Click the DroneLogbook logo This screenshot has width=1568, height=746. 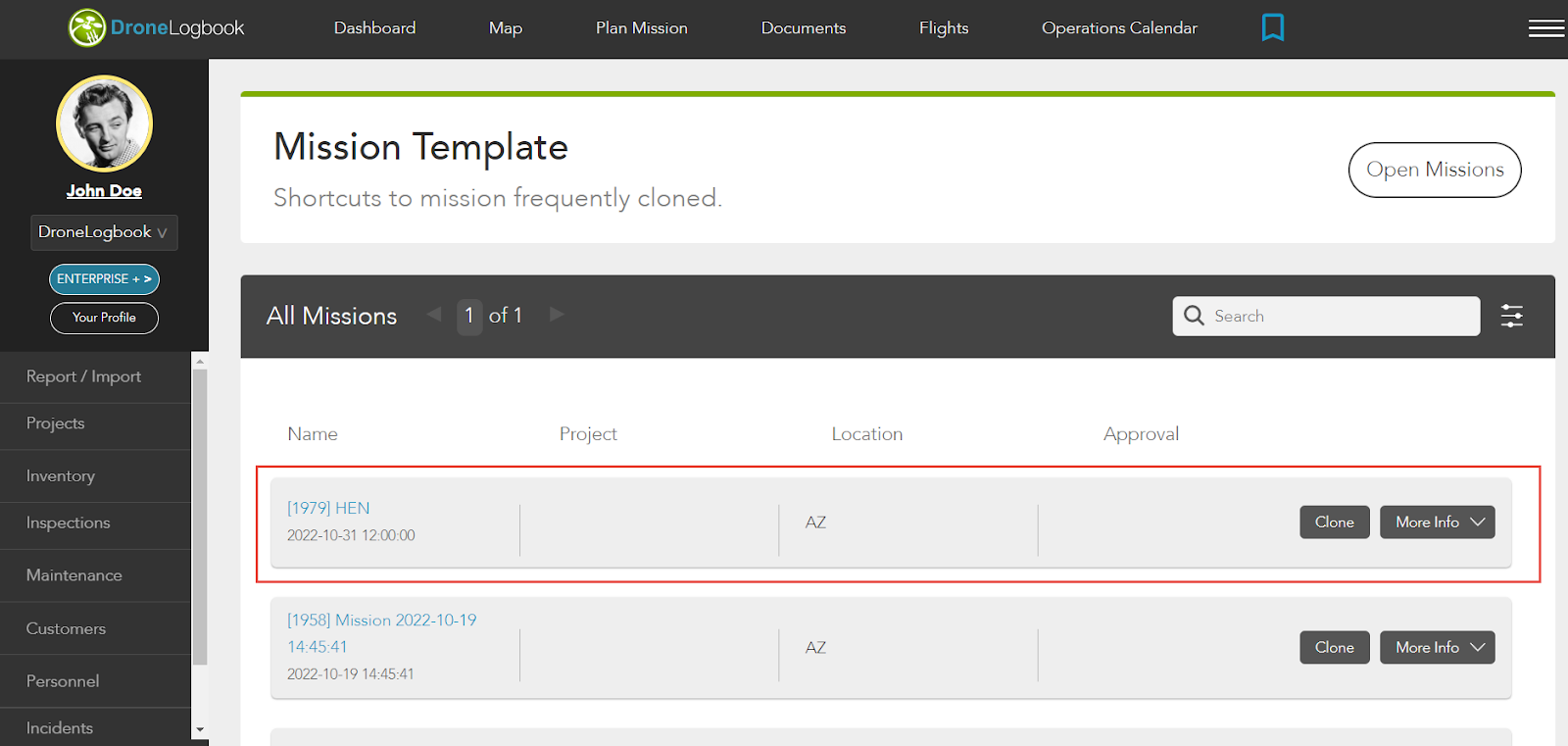(156, 27)
